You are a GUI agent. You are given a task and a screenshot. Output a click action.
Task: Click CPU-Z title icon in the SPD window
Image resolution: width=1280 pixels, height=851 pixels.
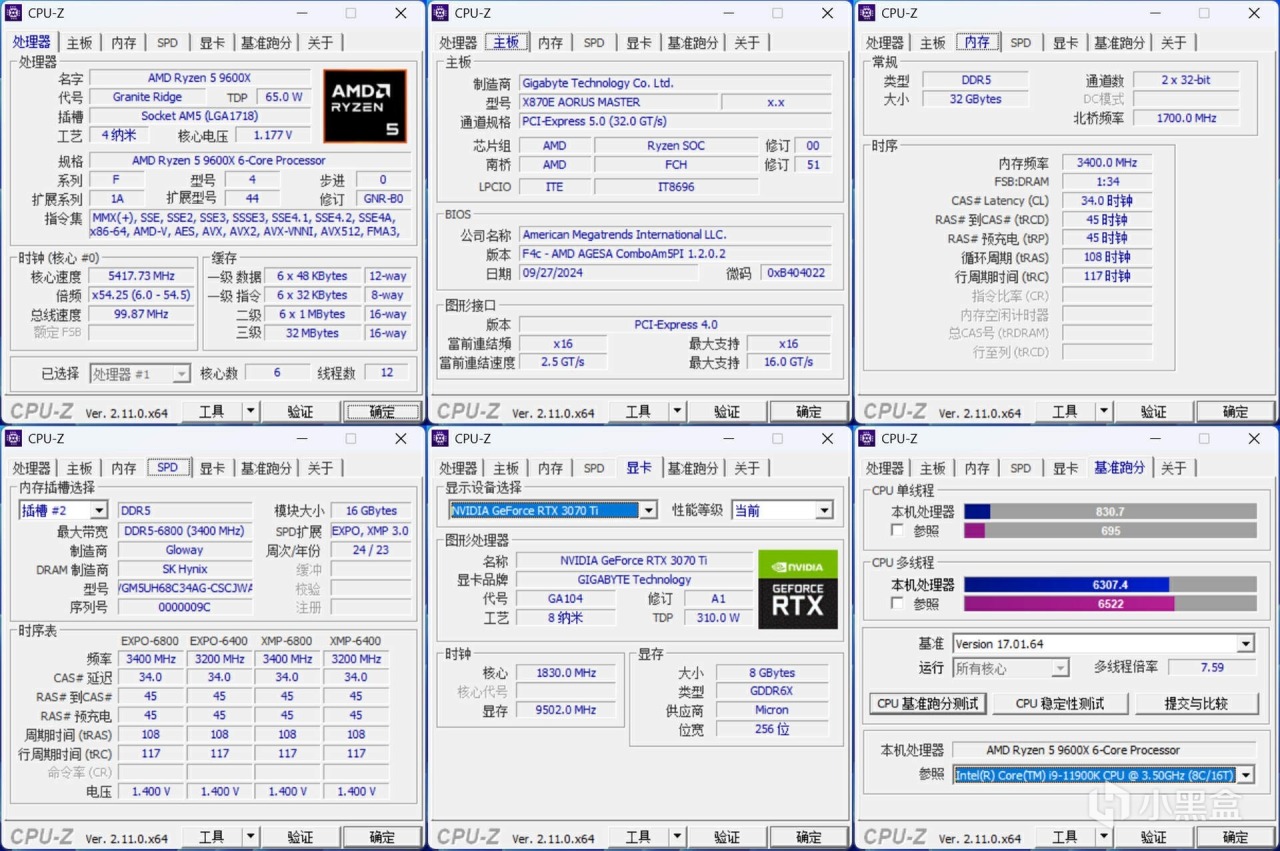[14, 438]
